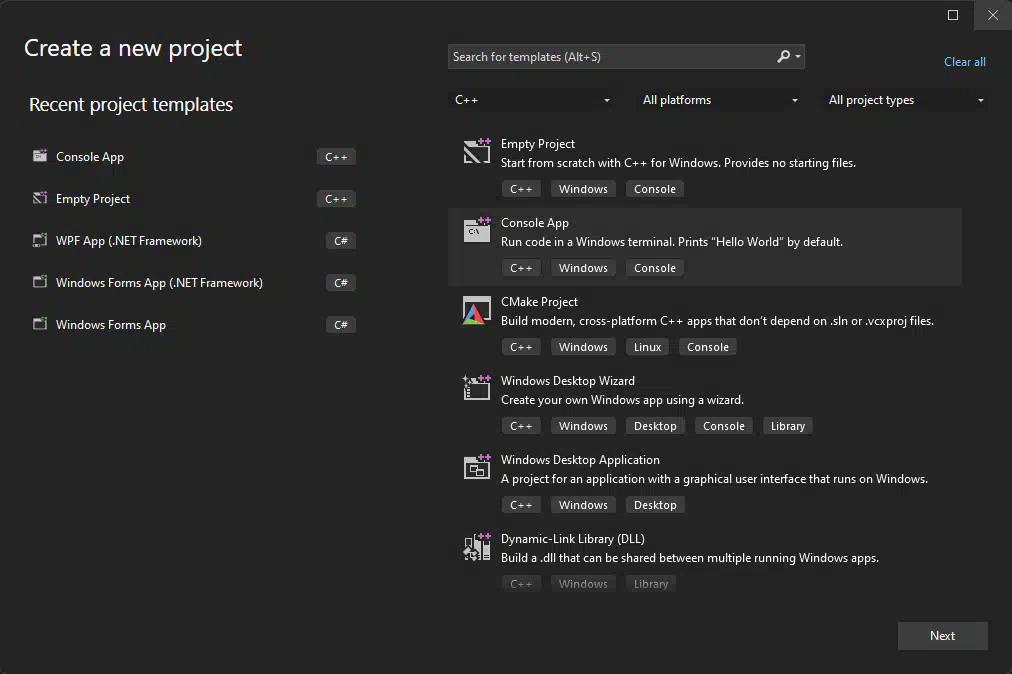This screenshot has width=1012, height=674.
Task: Click the C# badge next to Windows Forms App (.NET Framework)
Action: point(341,283)
